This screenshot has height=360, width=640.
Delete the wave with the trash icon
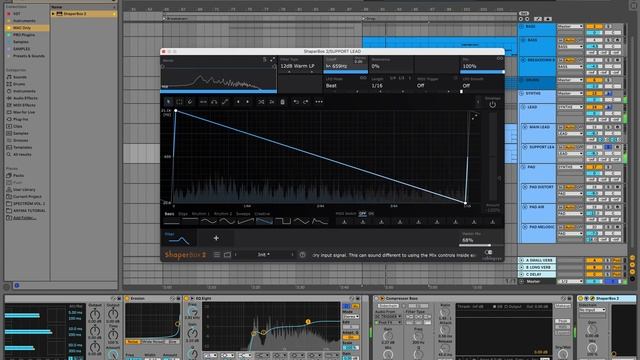(282, 102)
